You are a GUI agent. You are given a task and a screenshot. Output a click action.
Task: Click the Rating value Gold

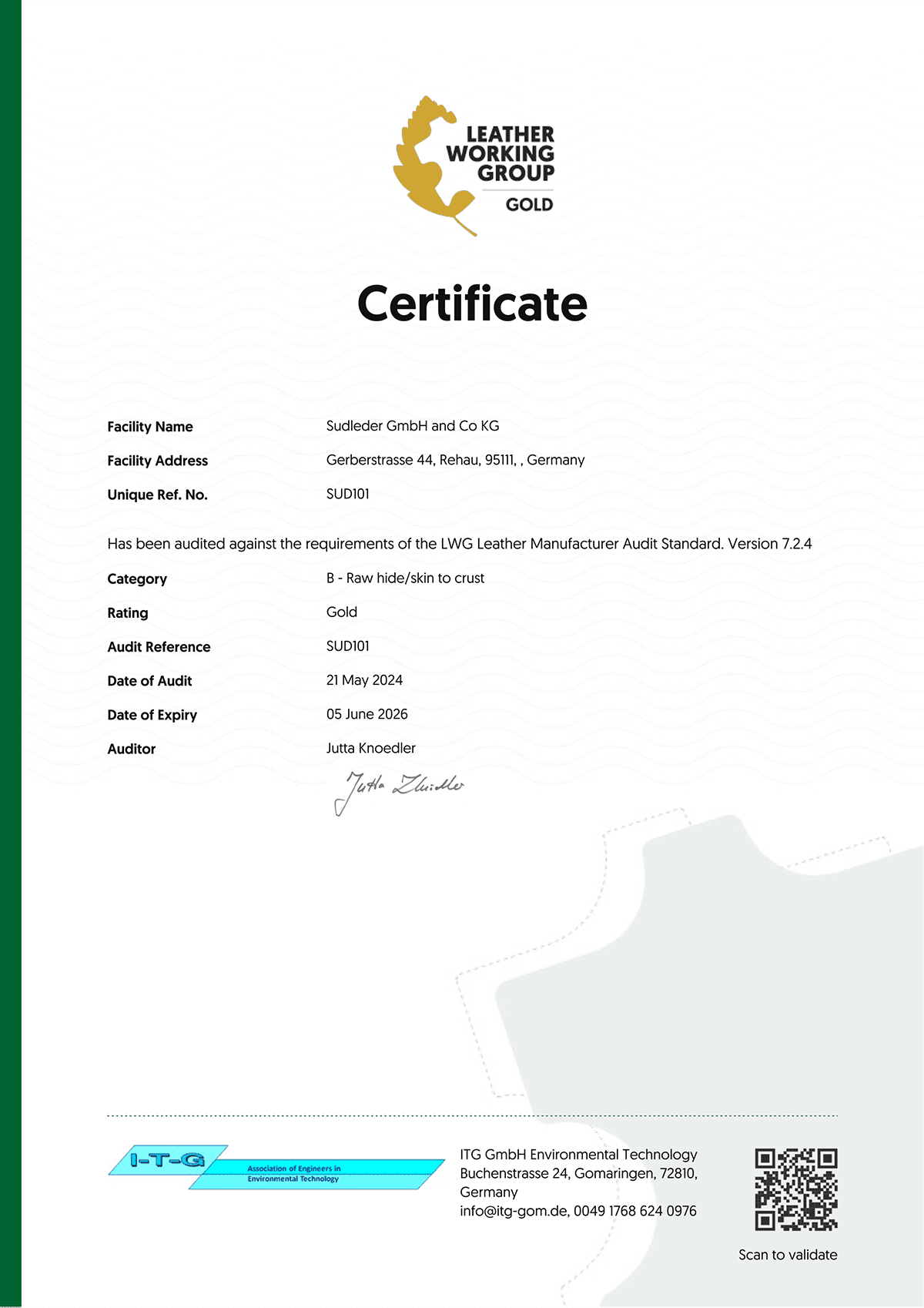(x=342, y=612)
